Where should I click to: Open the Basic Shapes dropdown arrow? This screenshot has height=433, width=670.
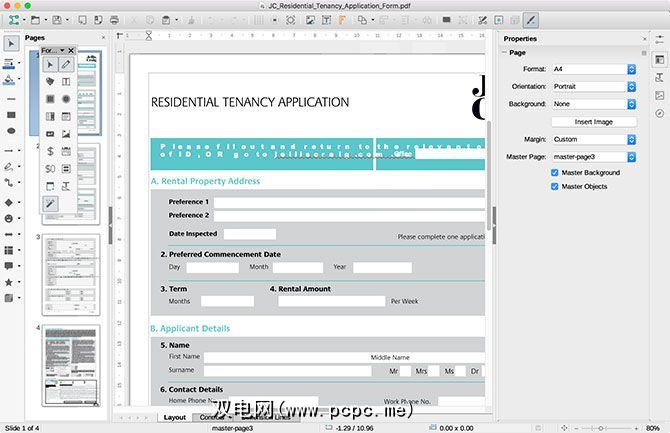click(x=20, y=202)
